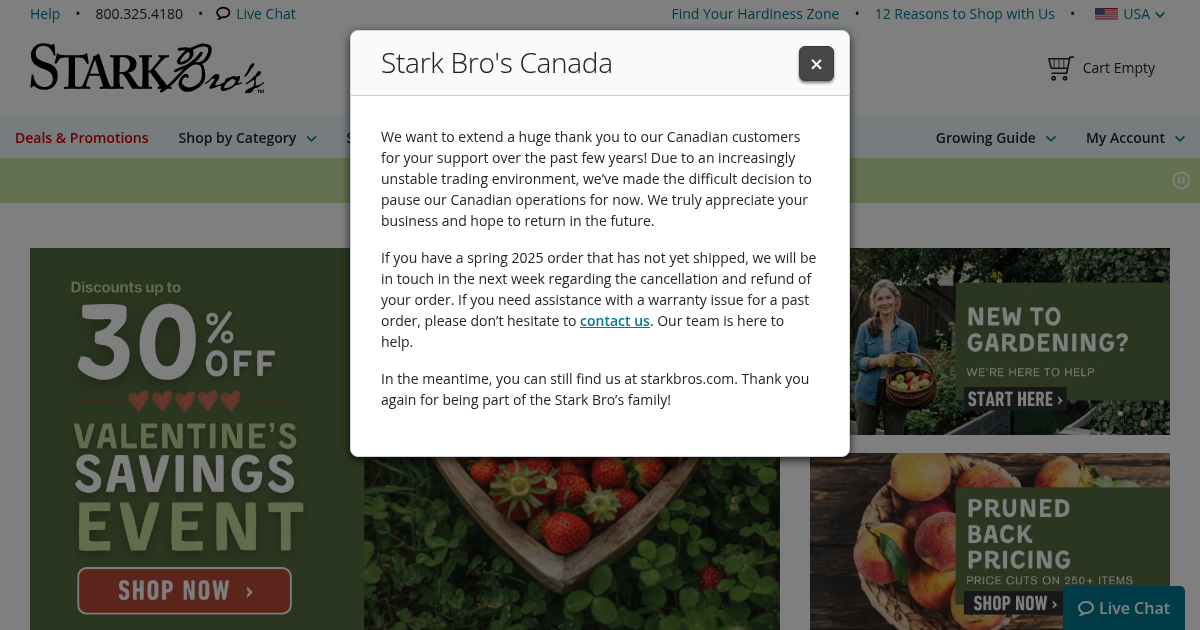Shop Now on the Valentine's Savings Event

coord(184,590)
